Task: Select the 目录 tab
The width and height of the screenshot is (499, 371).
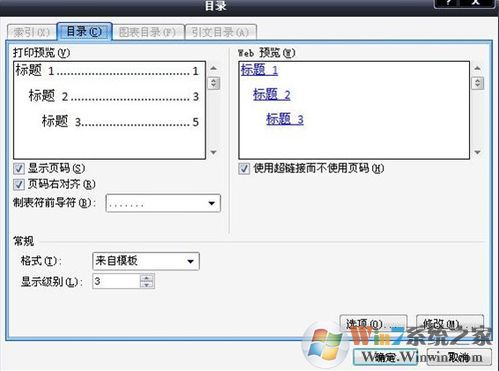Action: [x=84, y=31]
